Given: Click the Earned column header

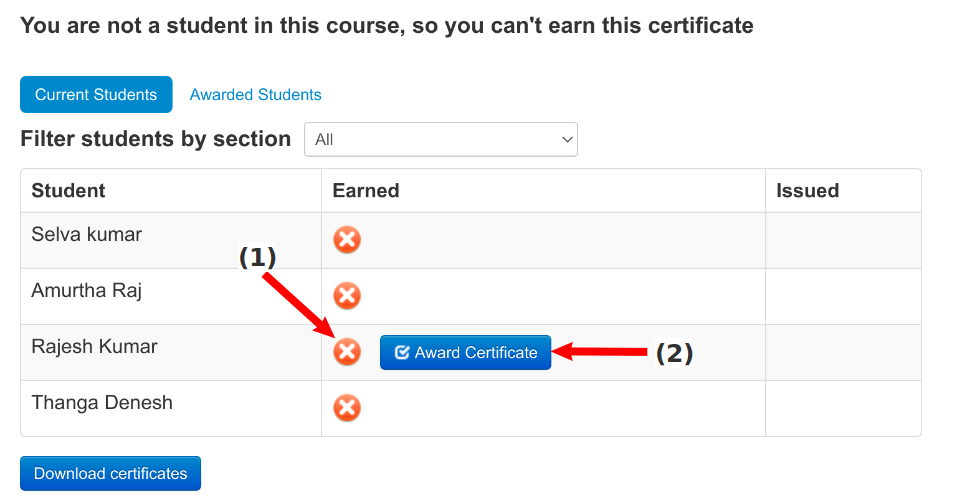Looking at the screenshot, I should tap(366, 190).
